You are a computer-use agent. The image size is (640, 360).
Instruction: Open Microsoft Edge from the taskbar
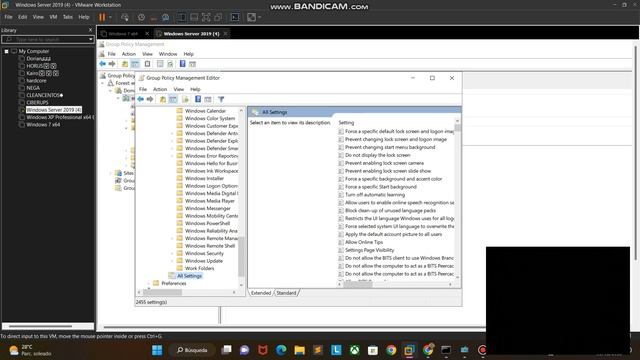pos(281,350)
